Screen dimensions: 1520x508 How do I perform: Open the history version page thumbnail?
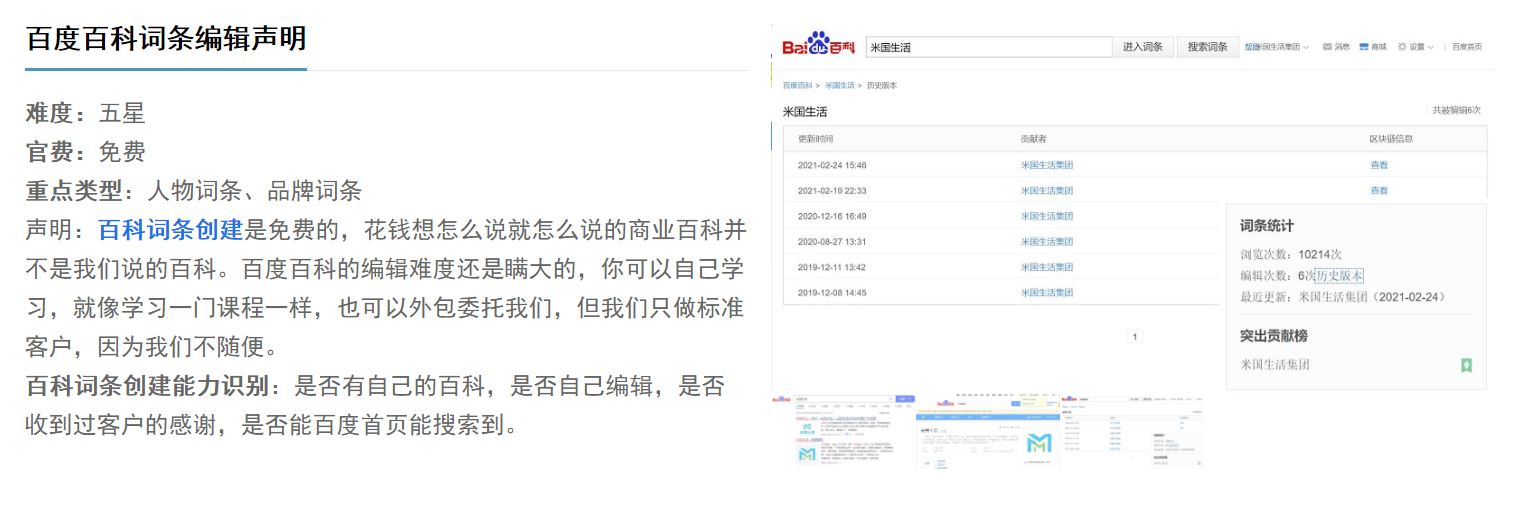click(1131, 430)
